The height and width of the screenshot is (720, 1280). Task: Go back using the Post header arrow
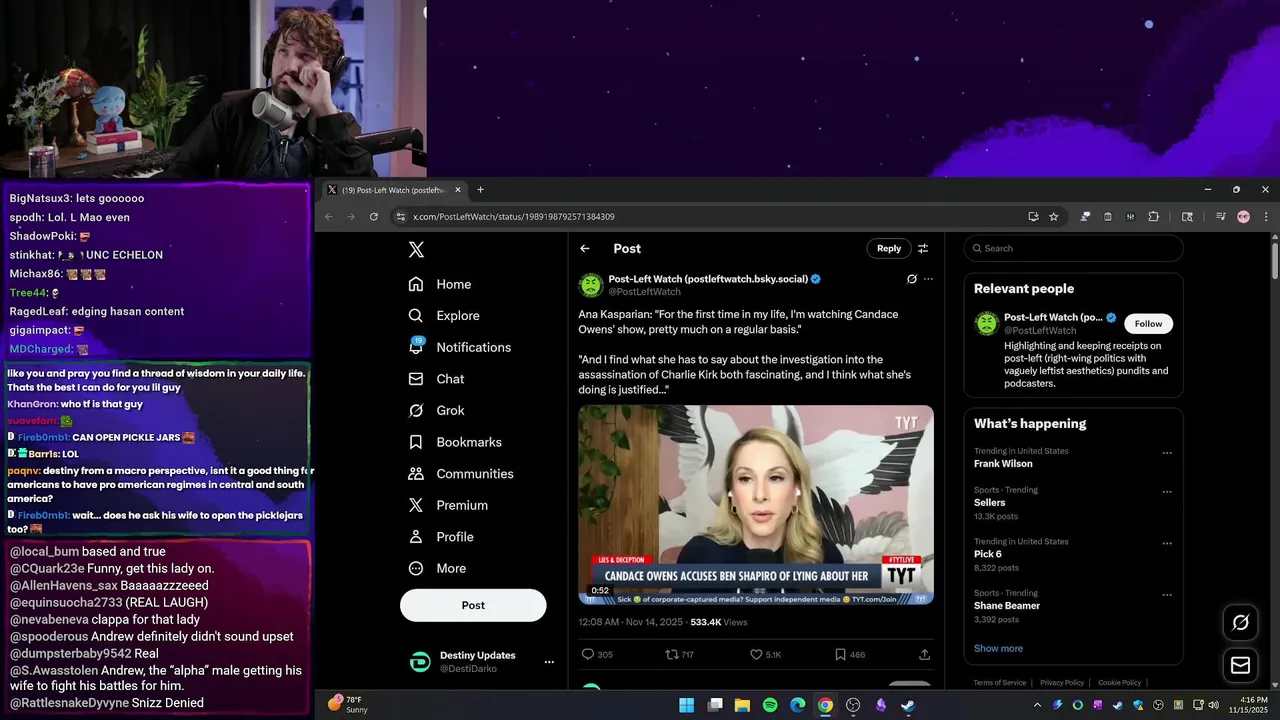coord(585,249)
